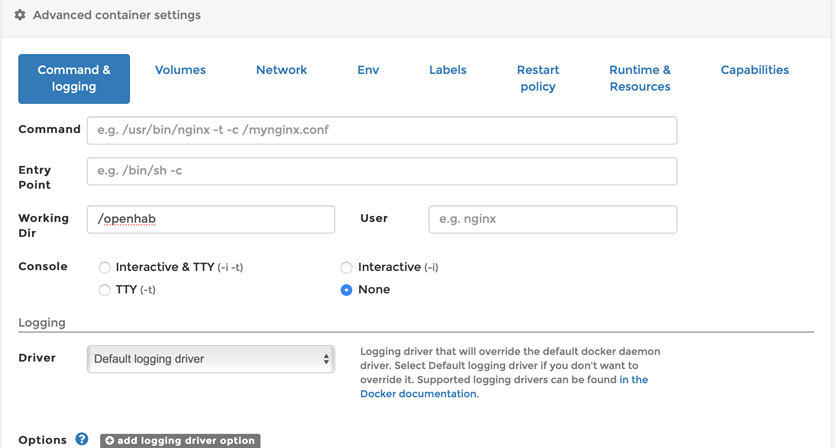Go to the Env tab
Viewport: 836px width, 448px height.
click(368, 70)
